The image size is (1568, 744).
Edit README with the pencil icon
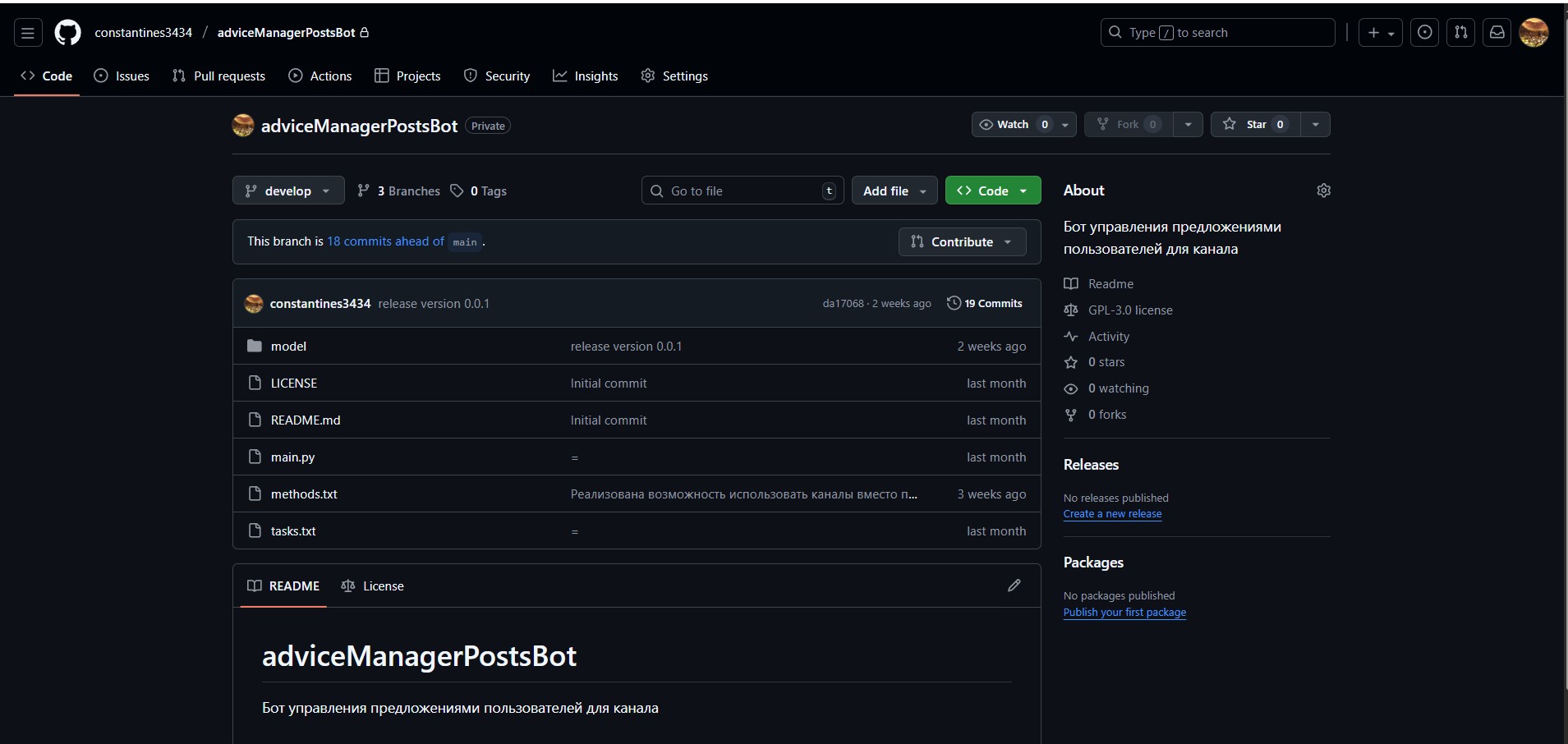[1014, 586]
